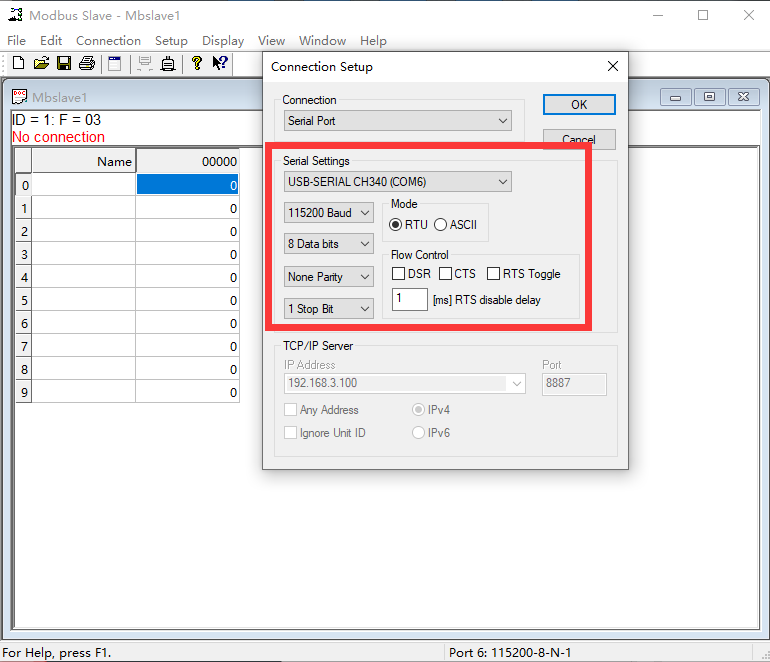Click the serial connector toolbar icon

click(168, 64)
